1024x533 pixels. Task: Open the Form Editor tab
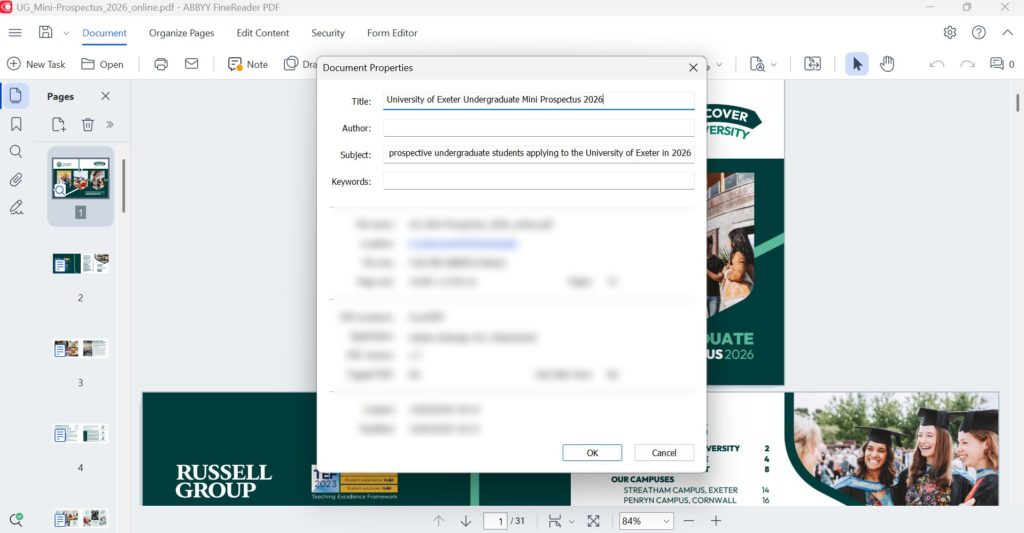tap(392, 33)
